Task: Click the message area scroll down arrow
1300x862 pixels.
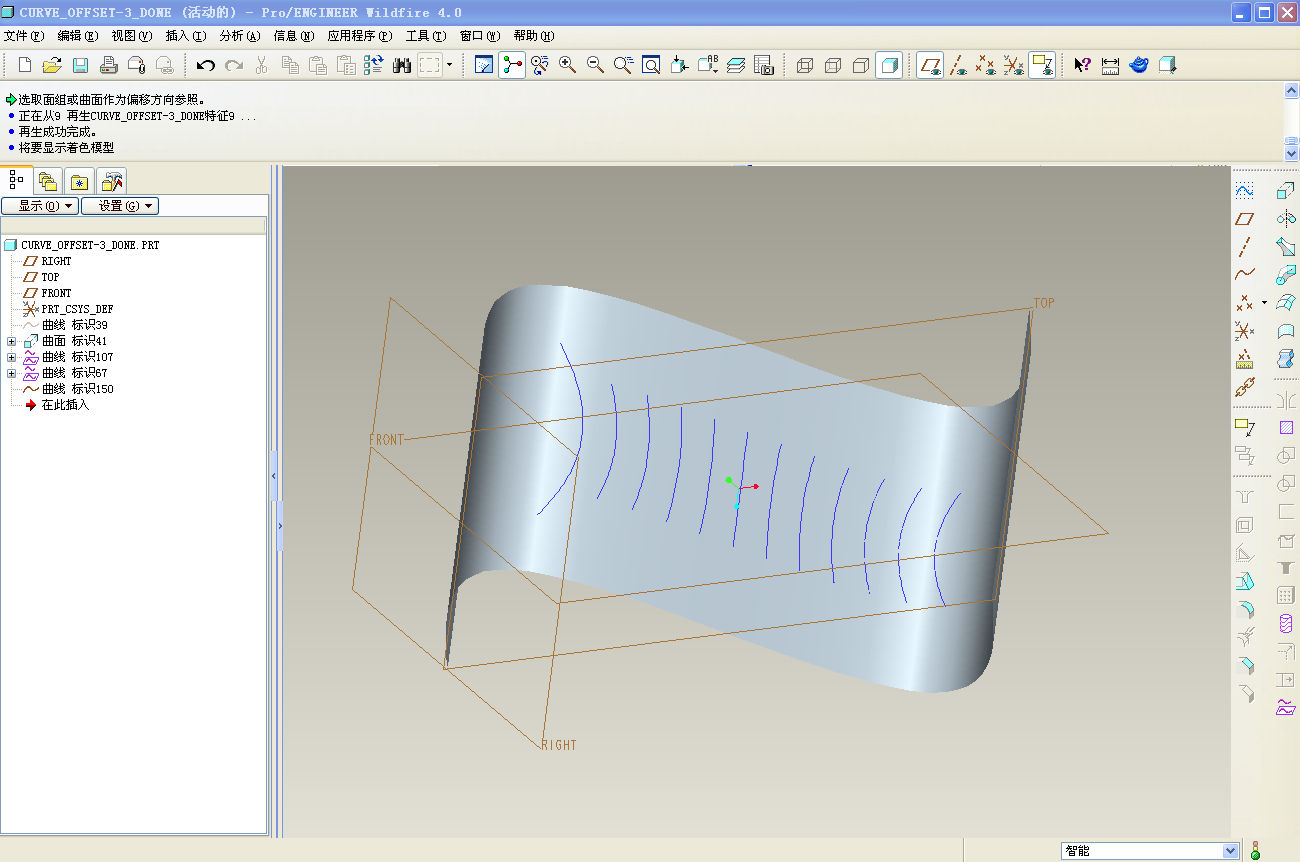Action: pos(1291,153)
